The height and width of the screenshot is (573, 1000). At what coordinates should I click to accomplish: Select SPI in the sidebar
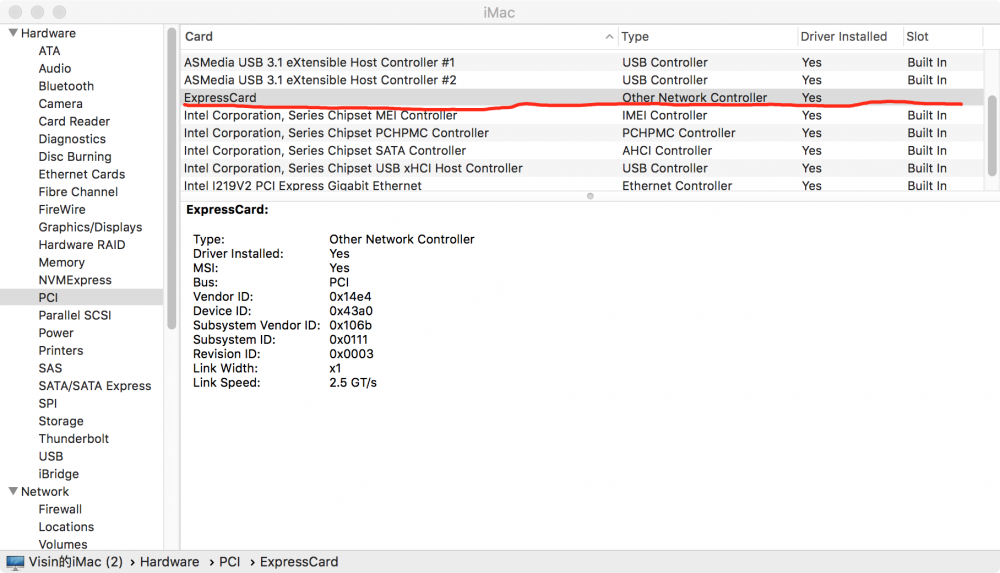[x=48, y=403]
